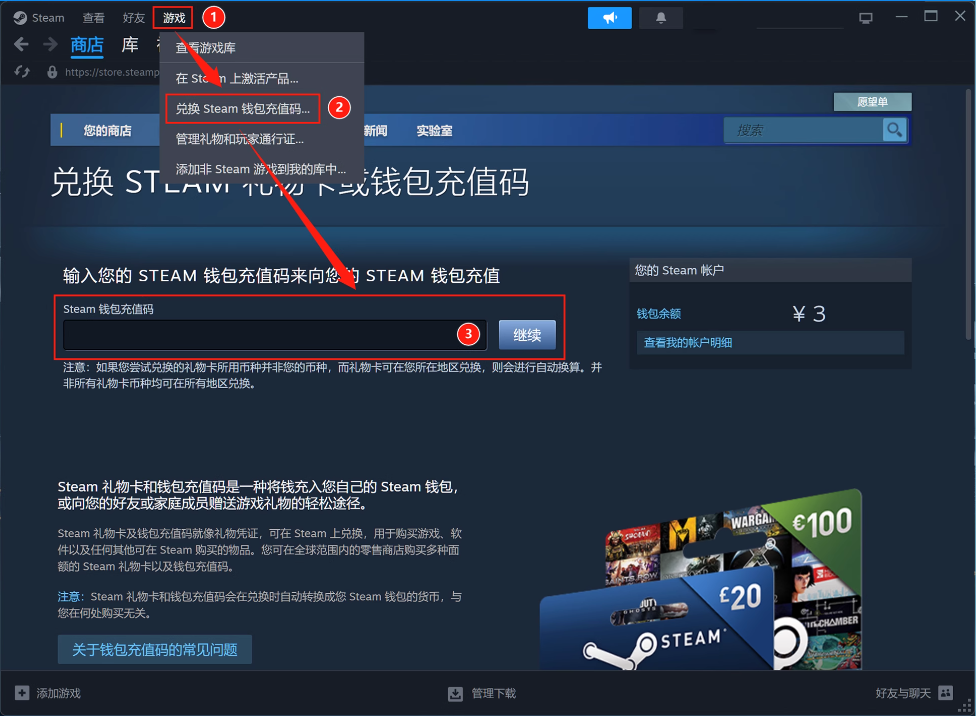Click the Add Game plus icon

point(22,693)
